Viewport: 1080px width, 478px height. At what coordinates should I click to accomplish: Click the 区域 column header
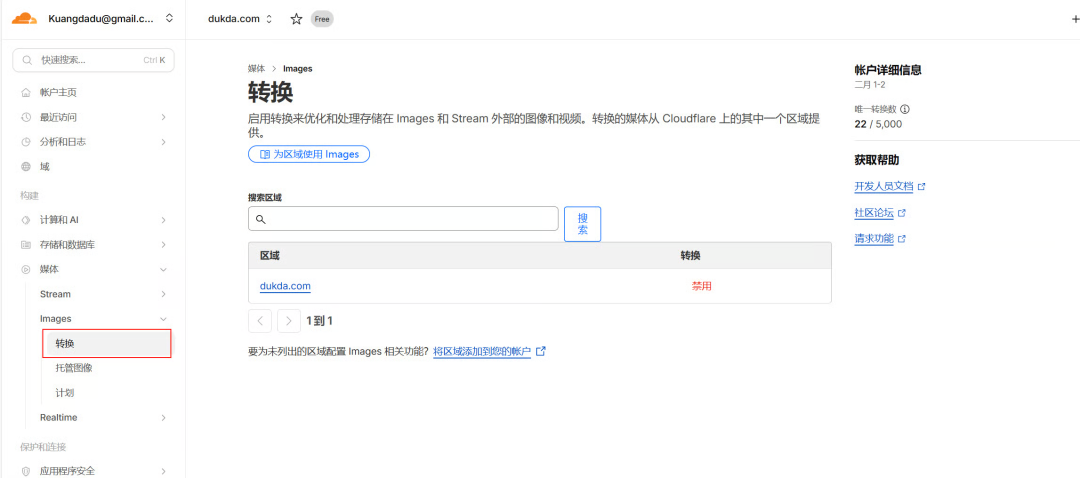click(269, 256)
